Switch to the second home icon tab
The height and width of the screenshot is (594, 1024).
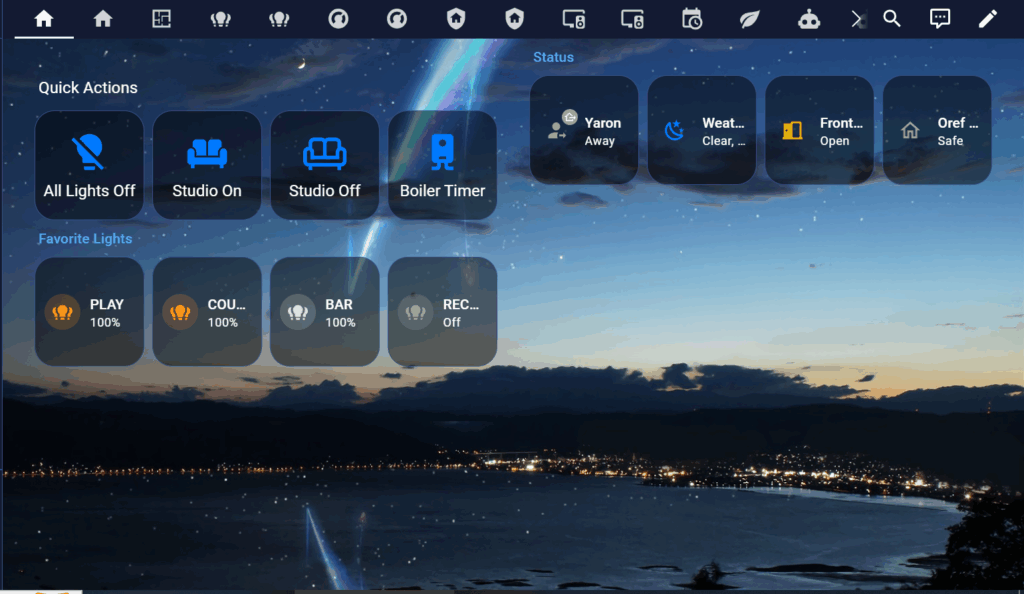(x=103, y=19)
